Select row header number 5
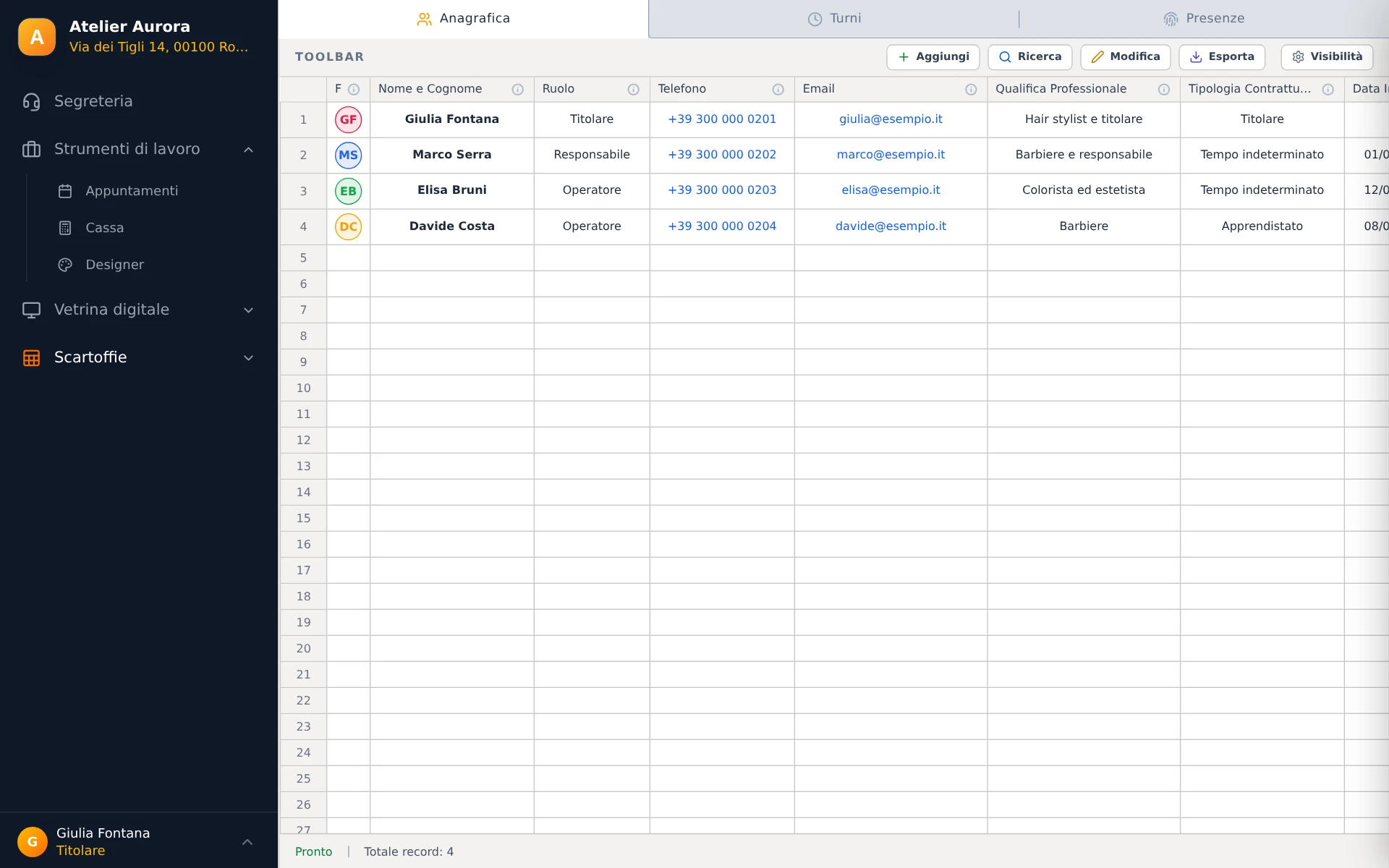The image size is (1389, 868). [x=303, y=258]
